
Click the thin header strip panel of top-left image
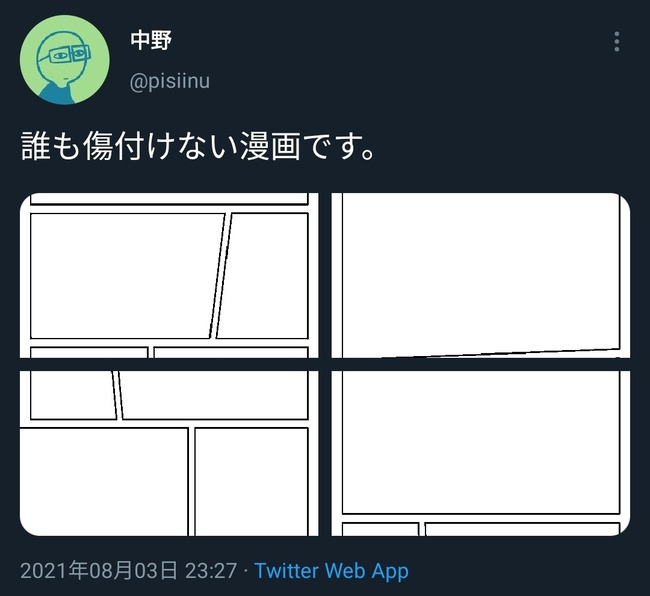pos(169,199)
